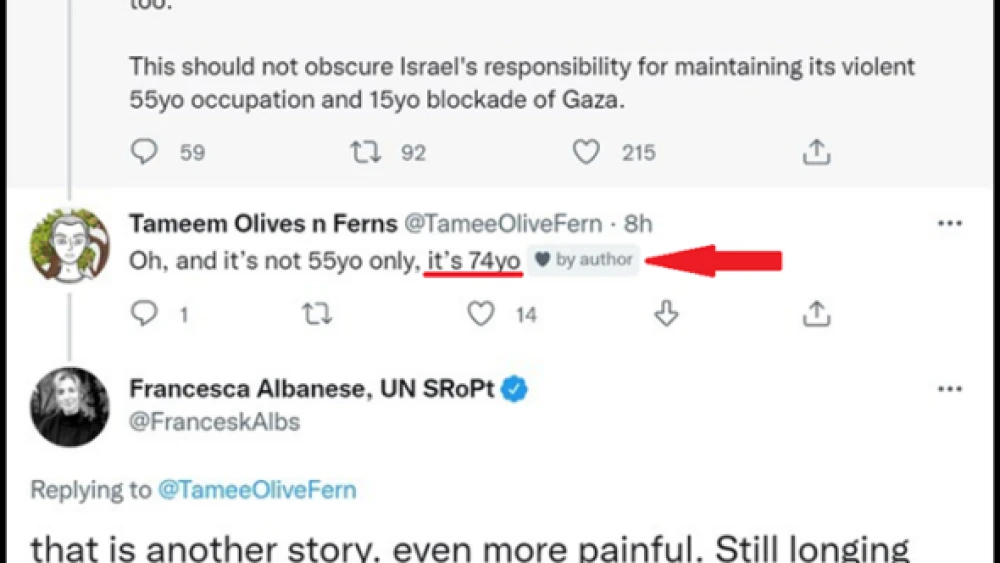Screen dimensions: 1000x563
Task: Open the Tameem Olives n Ferns display name
Action: (263, 225)
